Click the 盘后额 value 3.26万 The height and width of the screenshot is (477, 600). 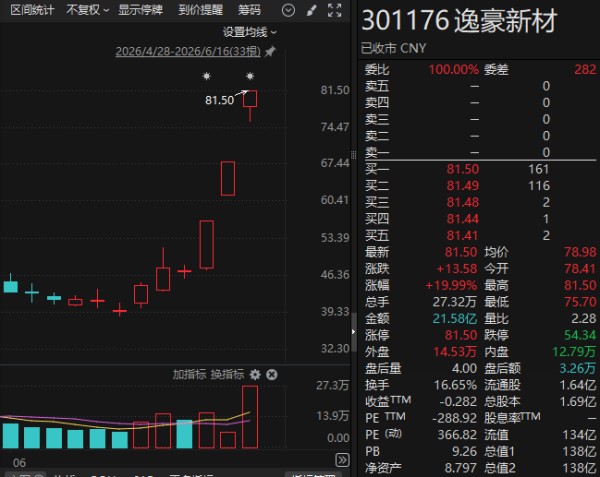pyautogui.click(x=577, y=368)
